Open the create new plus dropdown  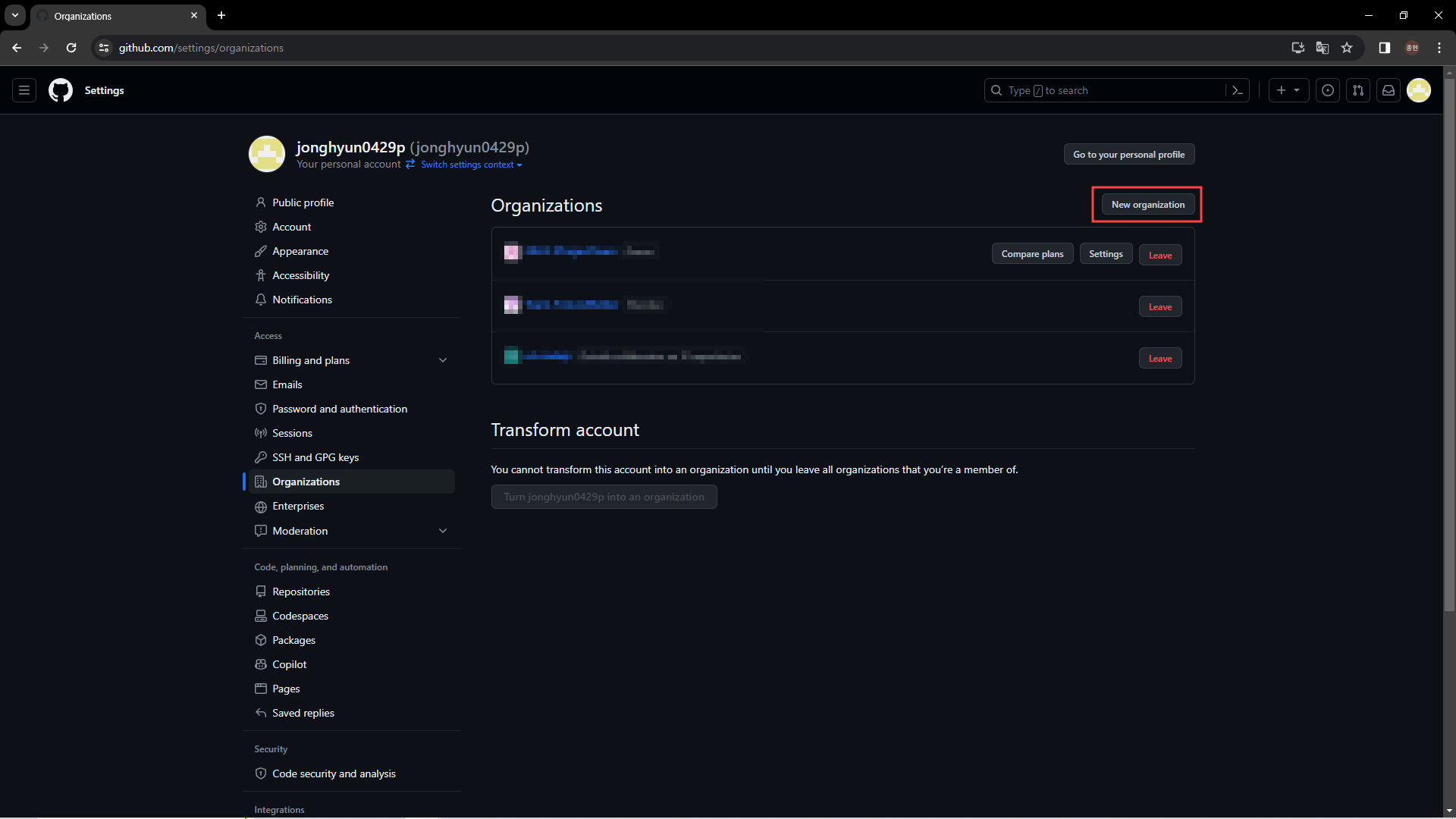tap(1288, 90)
